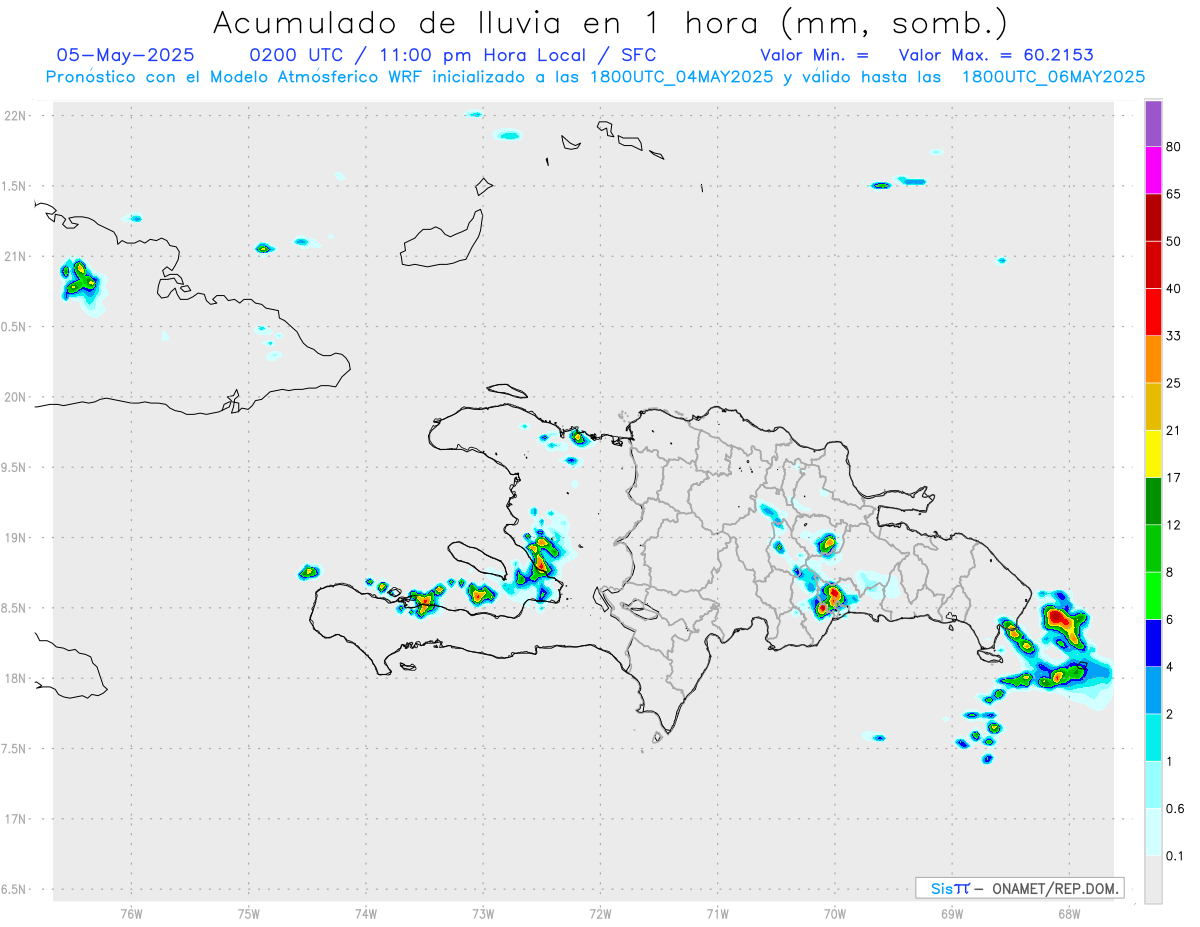Select the '20N' latitude axis label
Screen dimensions: 1200x927
[x=17, y=397]
